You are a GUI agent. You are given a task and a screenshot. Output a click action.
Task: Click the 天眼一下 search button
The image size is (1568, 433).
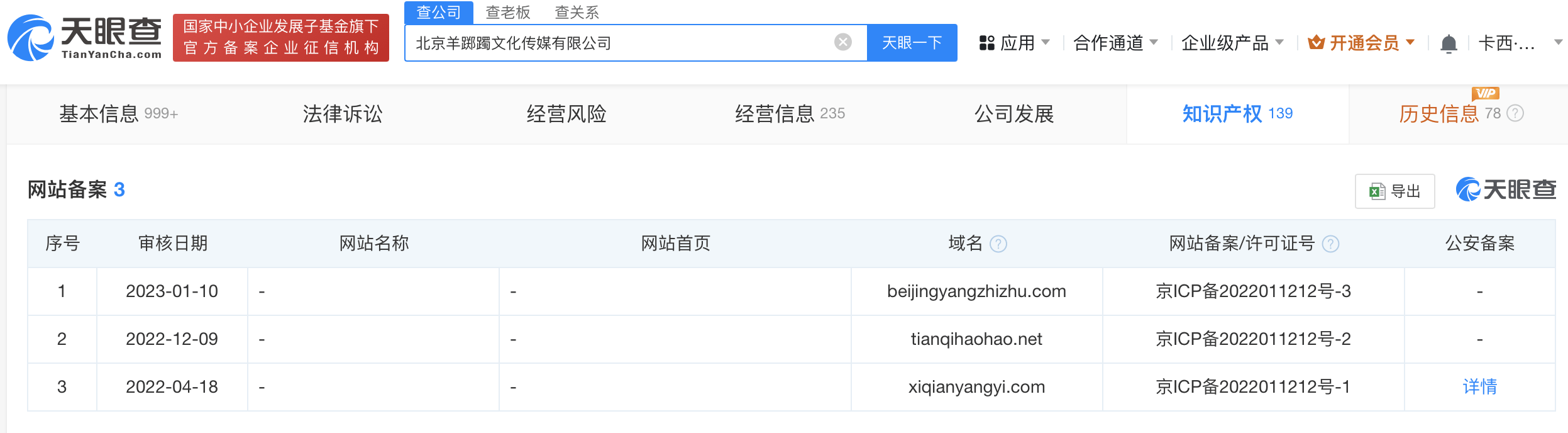coord(912,43)
